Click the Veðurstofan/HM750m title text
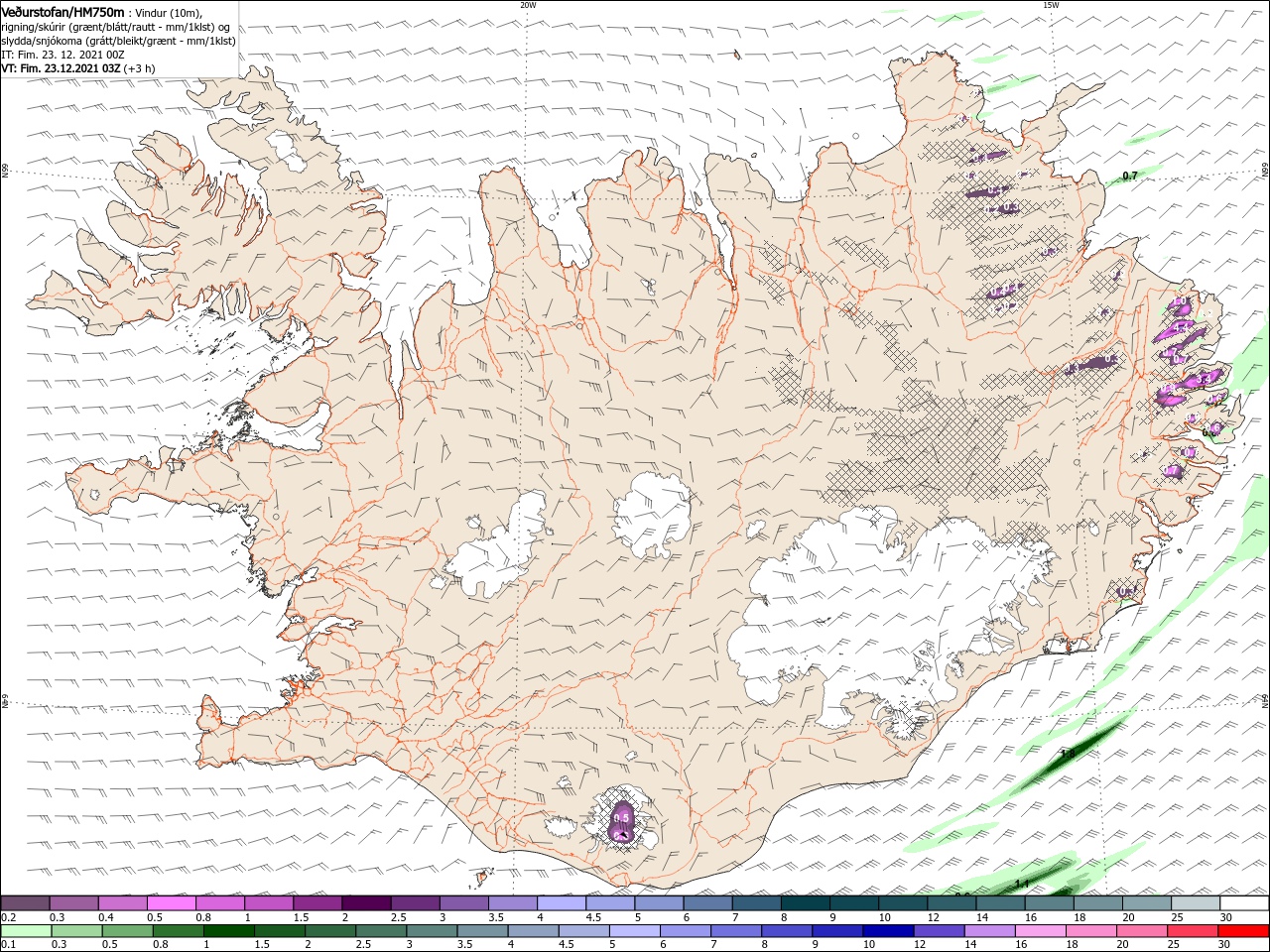This screenshot has width=1270, height=952. click(x=63, y=11)
